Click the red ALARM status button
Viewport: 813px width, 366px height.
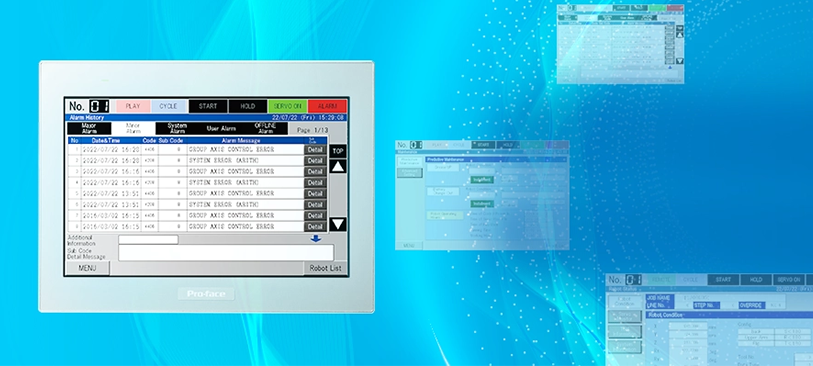[x=327, y=106]
